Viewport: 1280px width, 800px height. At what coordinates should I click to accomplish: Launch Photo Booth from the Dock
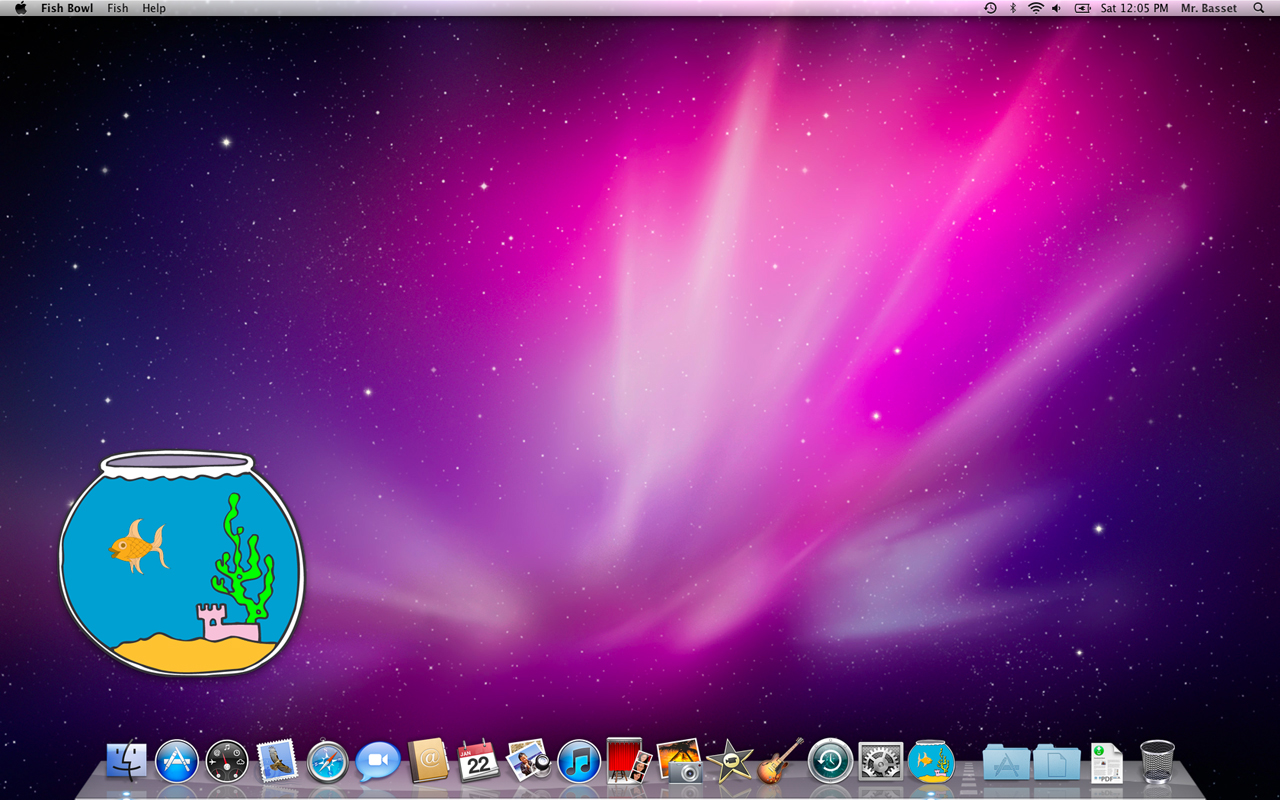click(x=629, y=762)
